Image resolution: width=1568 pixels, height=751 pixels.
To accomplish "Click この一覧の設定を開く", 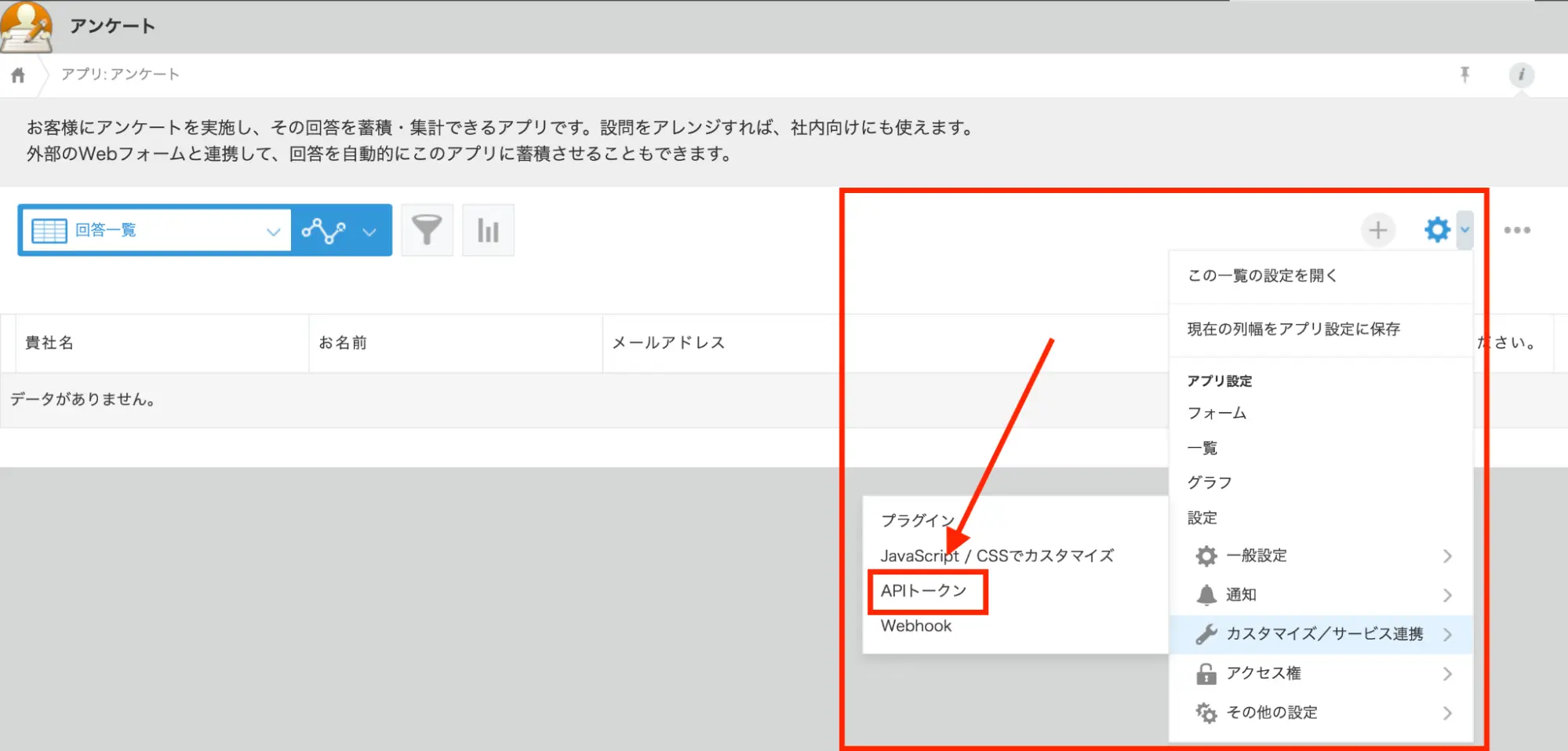I will (1262, 275).
